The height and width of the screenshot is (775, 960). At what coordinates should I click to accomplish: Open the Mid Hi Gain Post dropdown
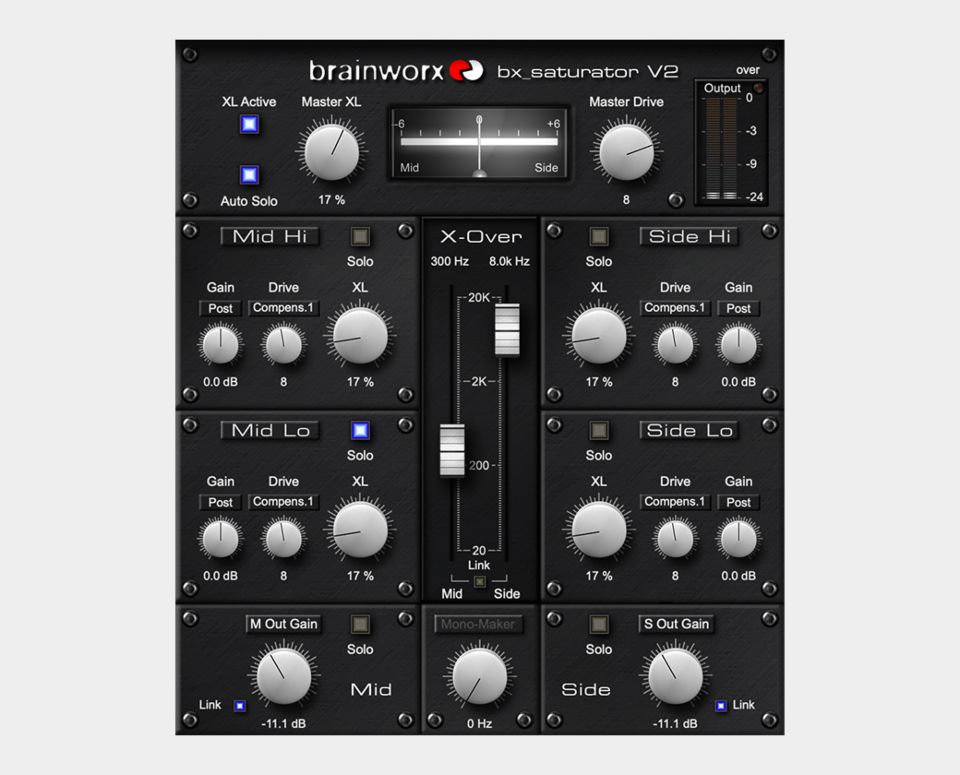221,309
